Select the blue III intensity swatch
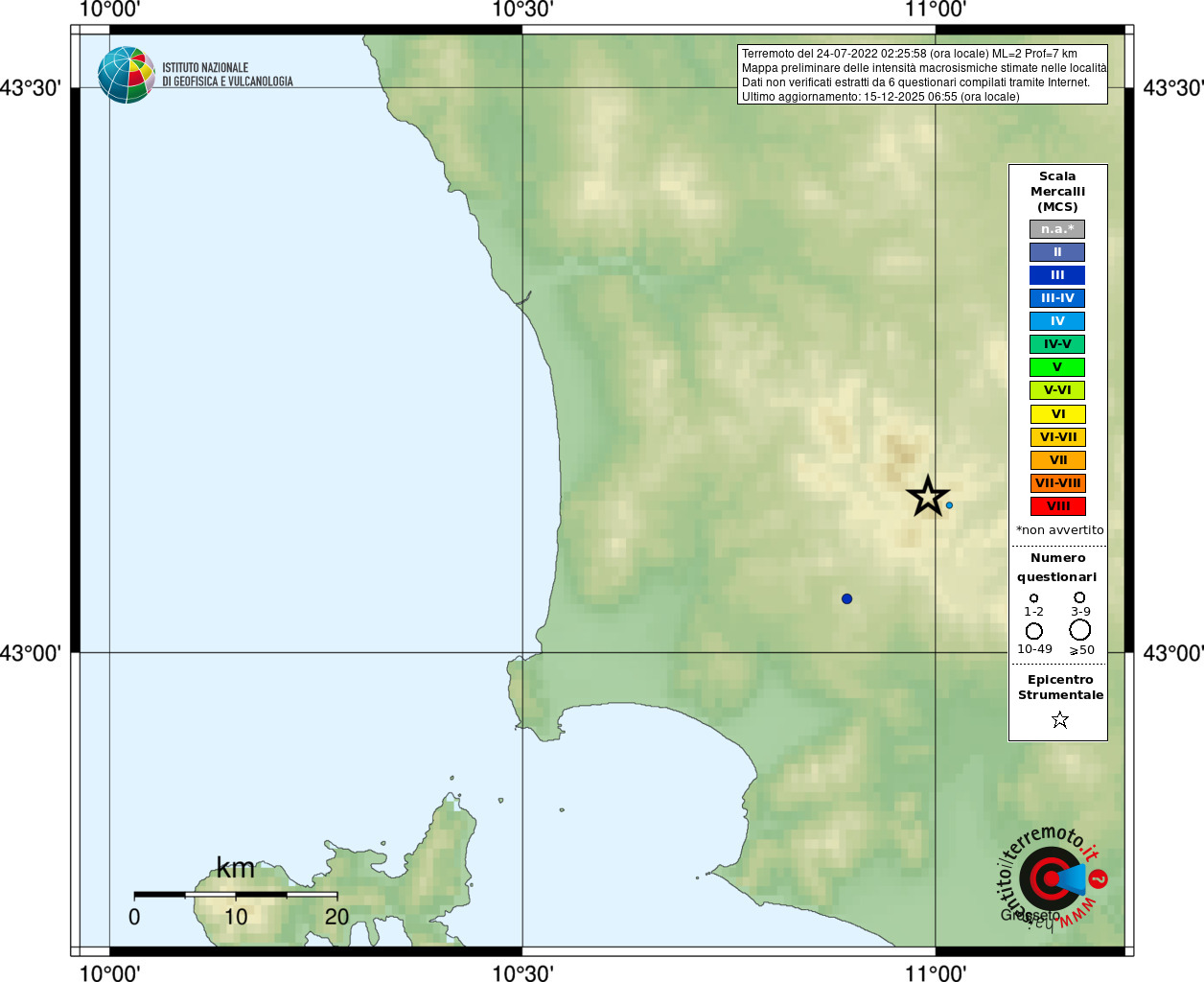This screenshot has height=982, width=1204. click(x=1057, y=275)
